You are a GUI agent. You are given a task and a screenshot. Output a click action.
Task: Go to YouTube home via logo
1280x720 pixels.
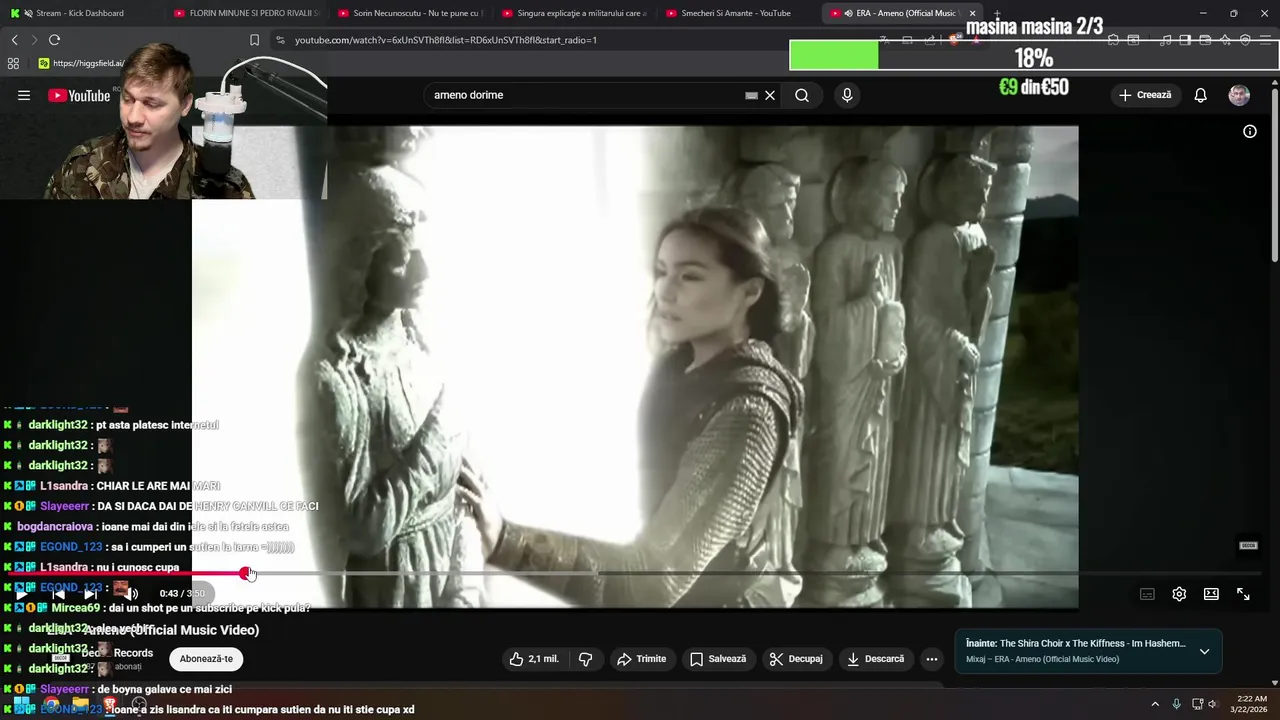[x=80, y=96]
